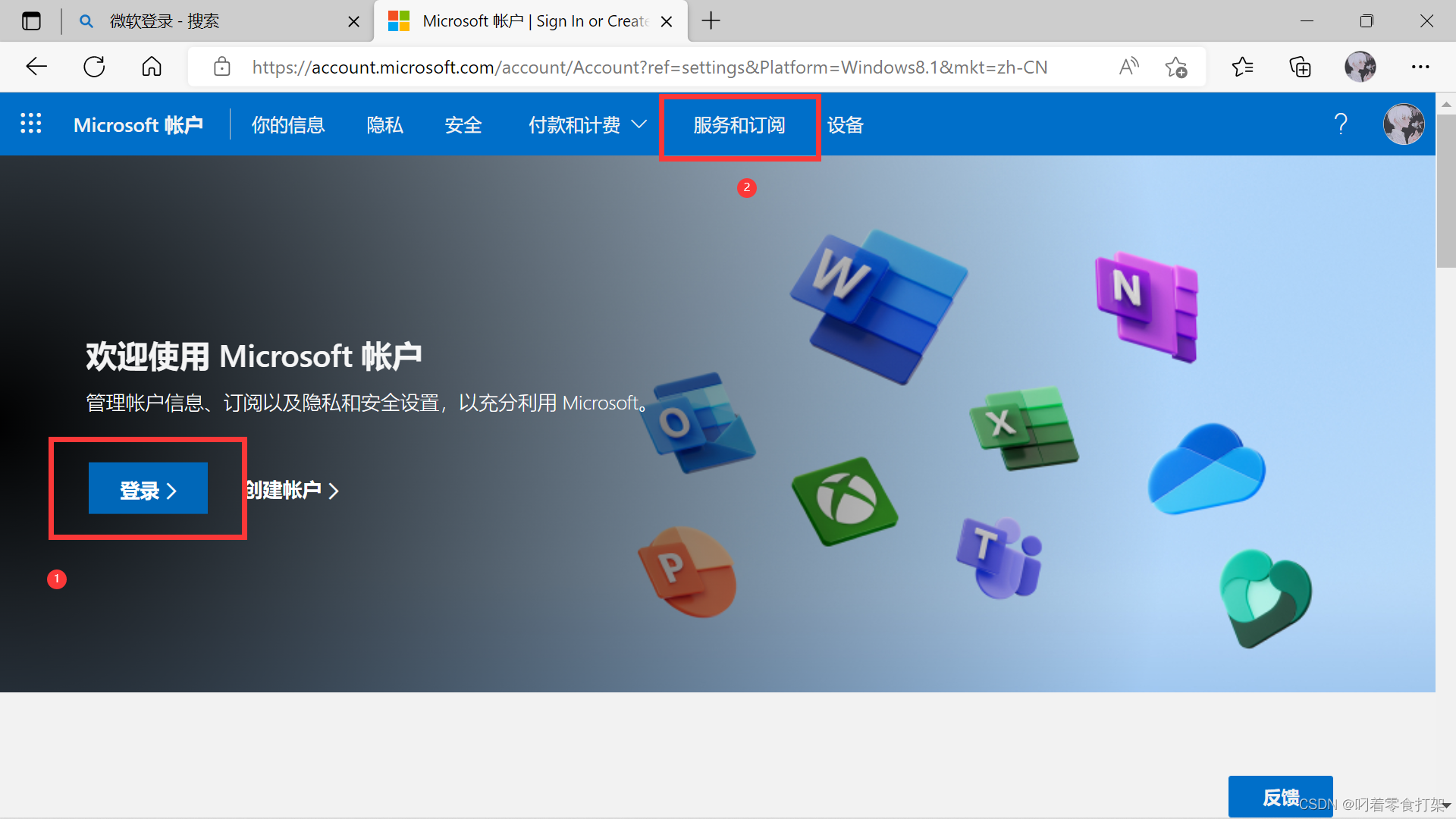Add this page to favorites star icon
The image size is (1456, 819).
tap(1176, 67)
